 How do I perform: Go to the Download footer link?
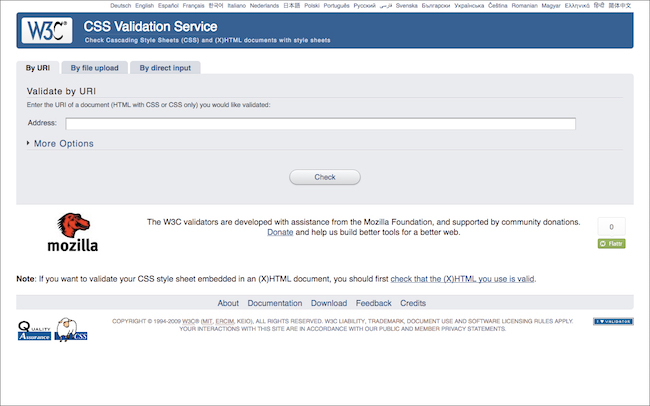(x=329, y=303)
